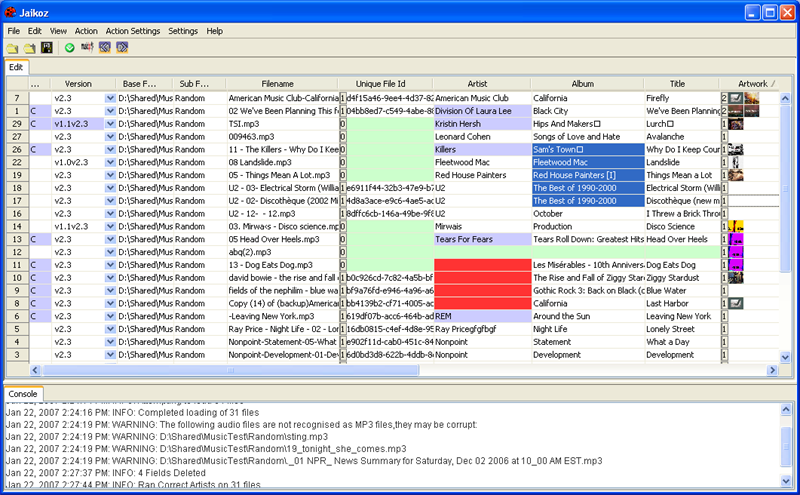
Task: Select the Edit tab
Action: (17, 67)
